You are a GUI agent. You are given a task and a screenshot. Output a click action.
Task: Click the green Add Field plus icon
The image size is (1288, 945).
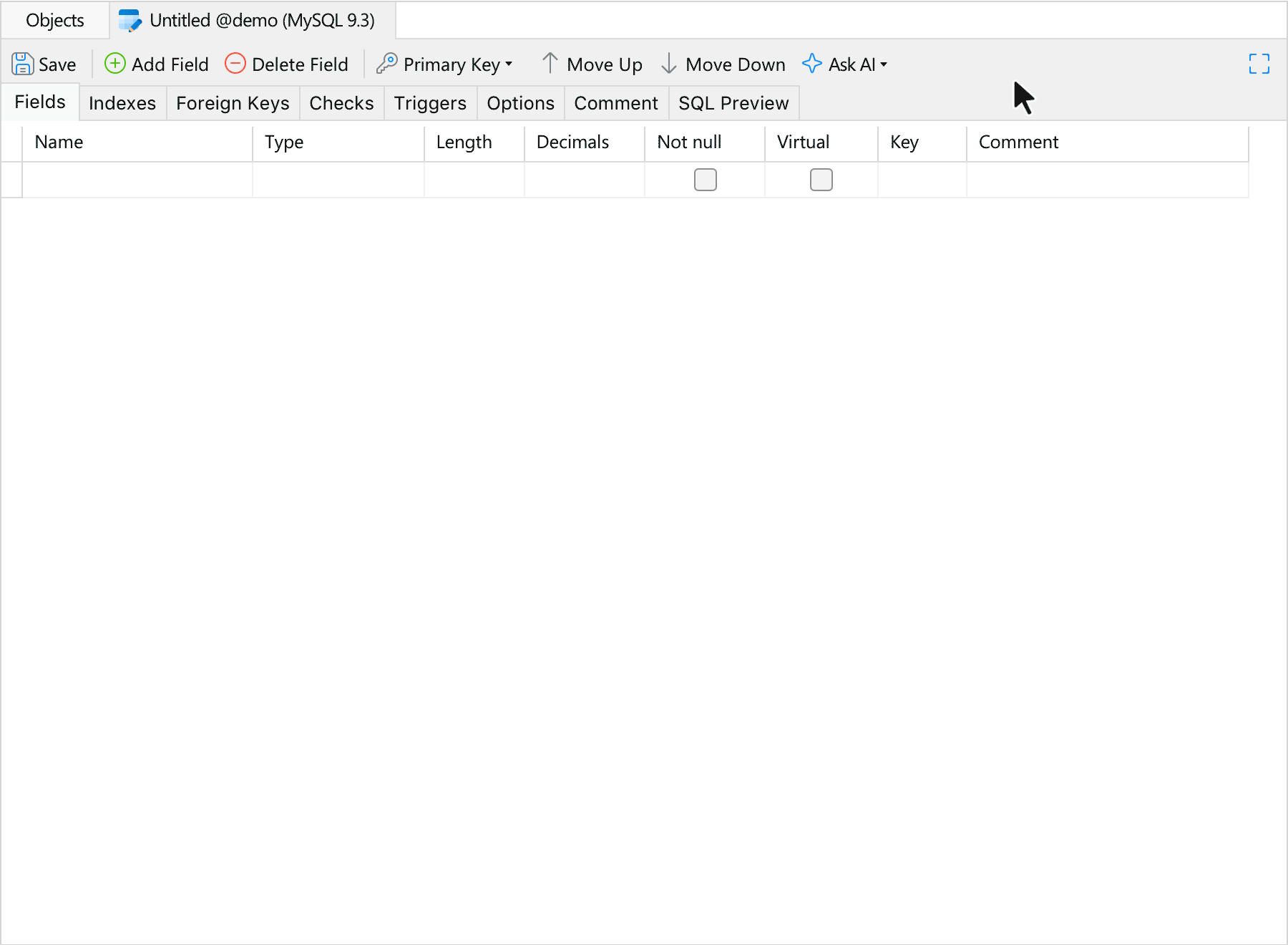tap(115, 64)
